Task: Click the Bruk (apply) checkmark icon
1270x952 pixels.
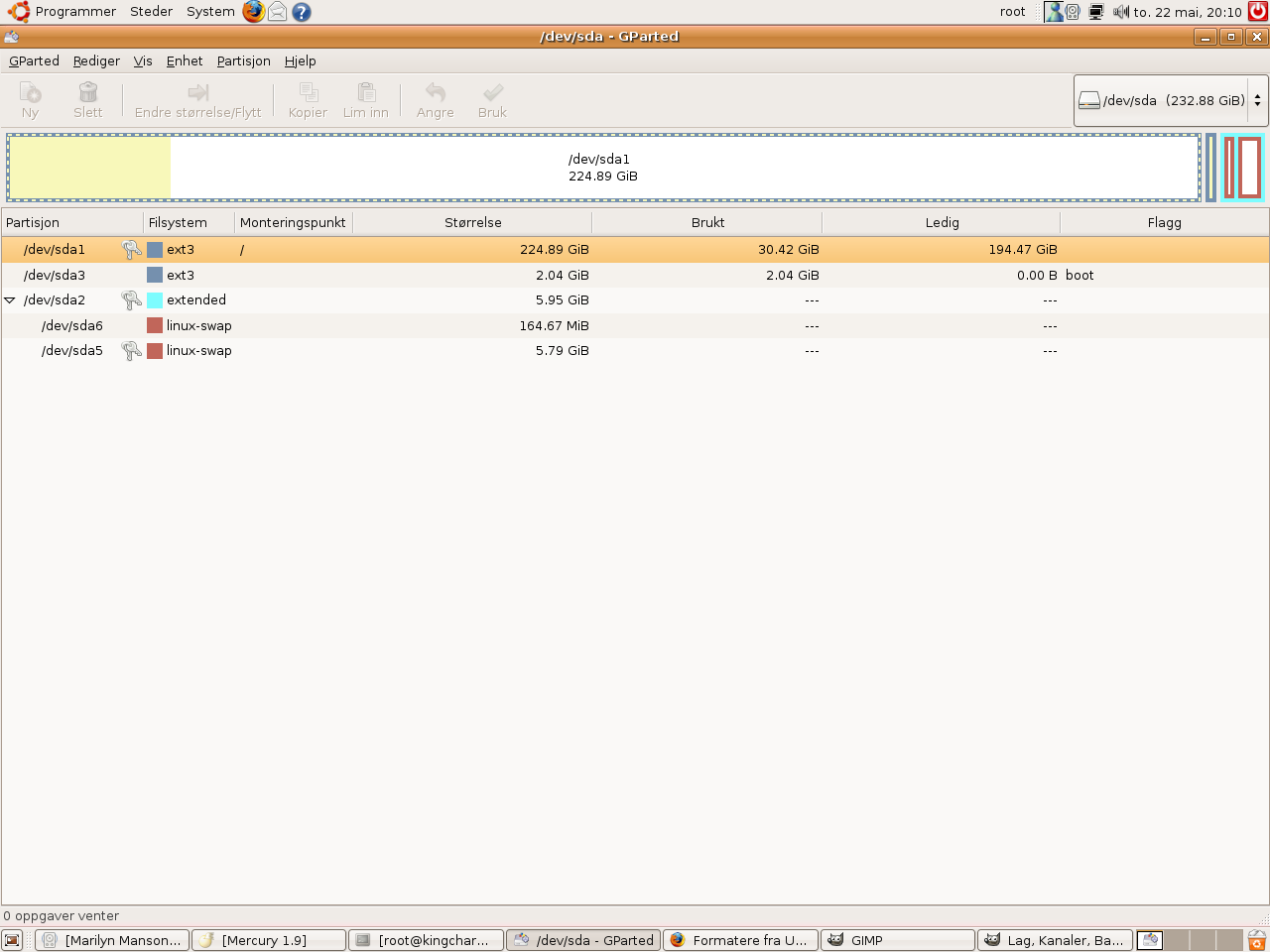Action: [493, 92]
